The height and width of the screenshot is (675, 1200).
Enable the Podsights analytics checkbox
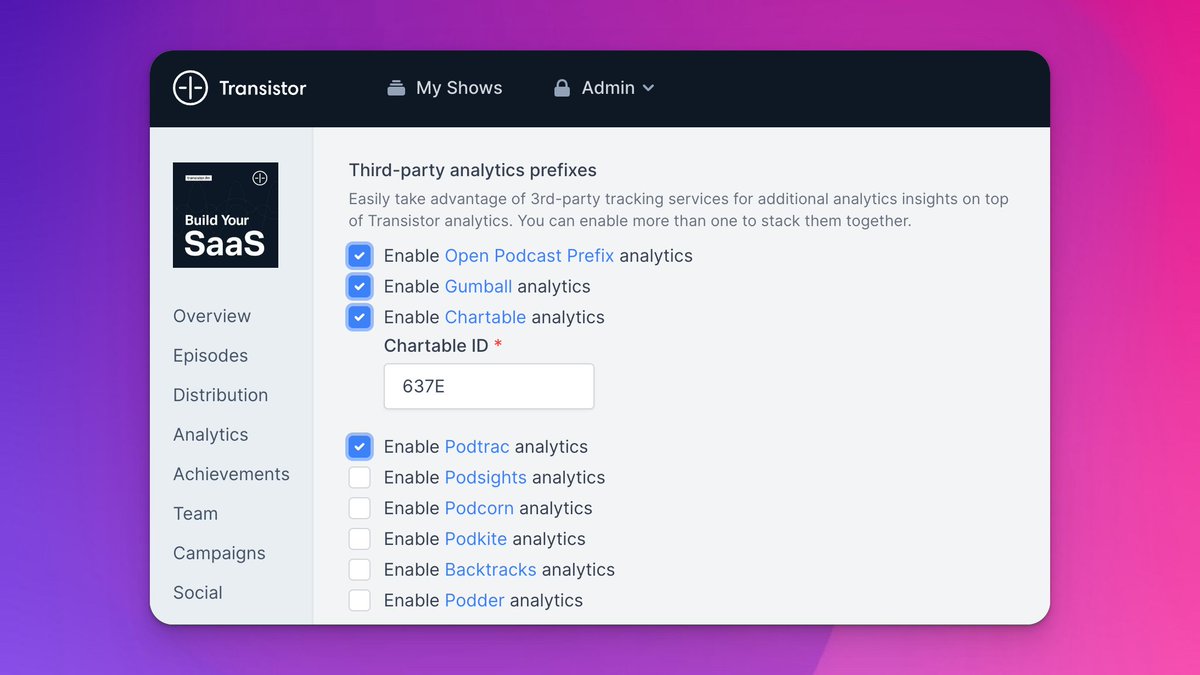[x=360, y=478]
